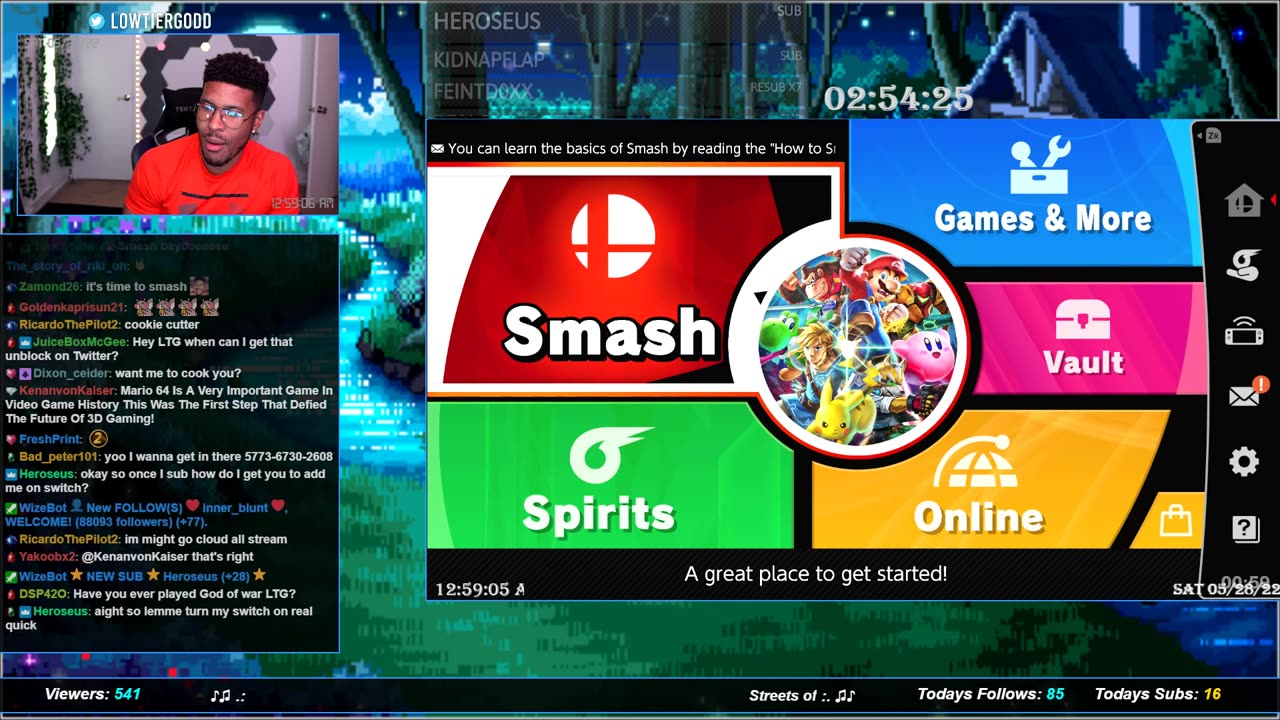Click FEINTDOXX in the sub list

click(483, 92)
